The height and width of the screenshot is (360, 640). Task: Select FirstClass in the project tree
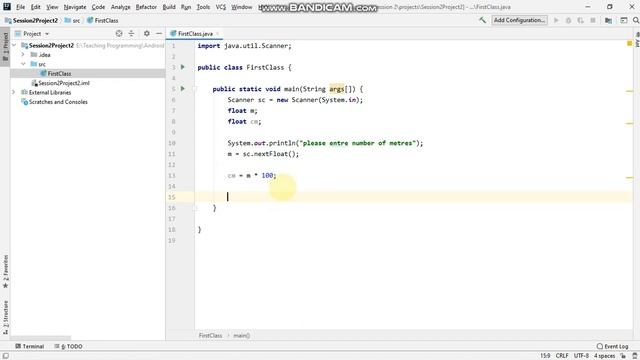coord(59,73)
